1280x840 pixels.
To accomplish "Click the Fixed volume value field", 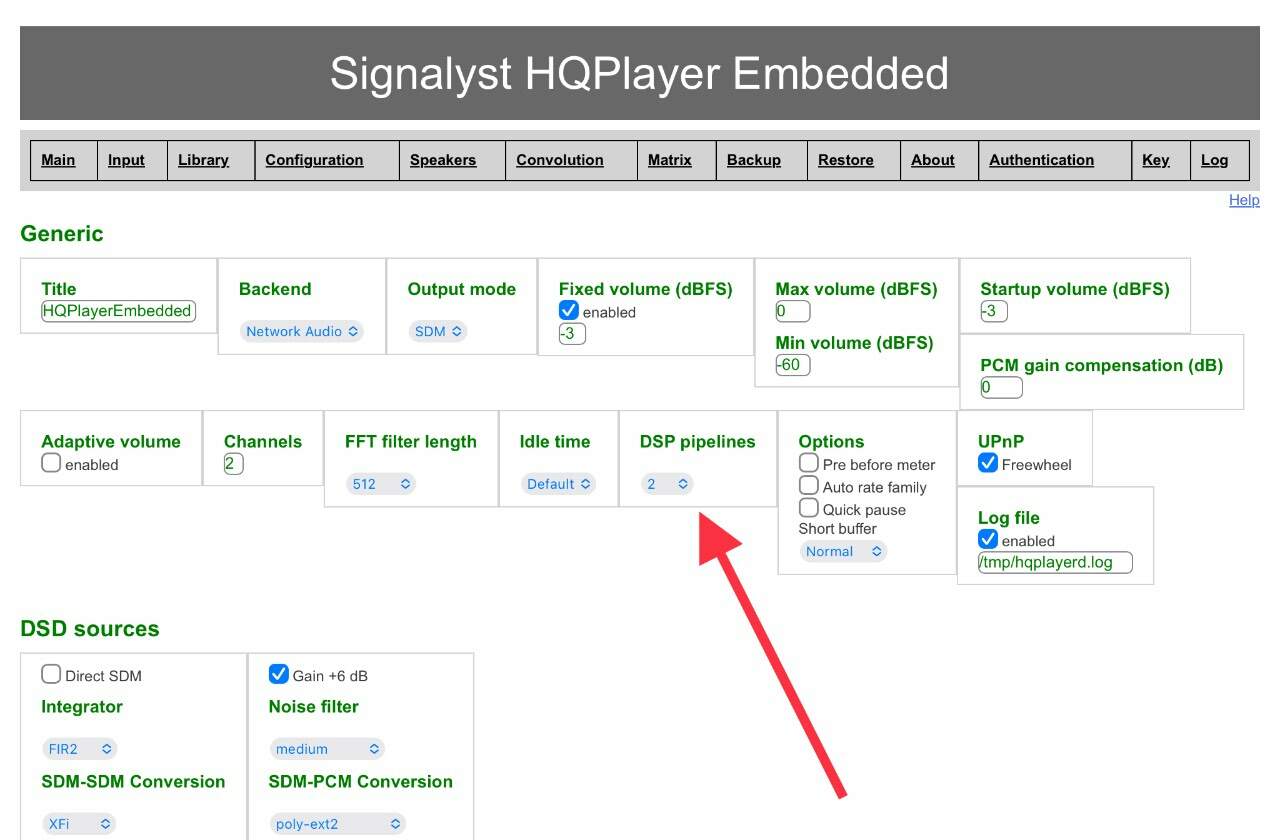I will point(572,334).
